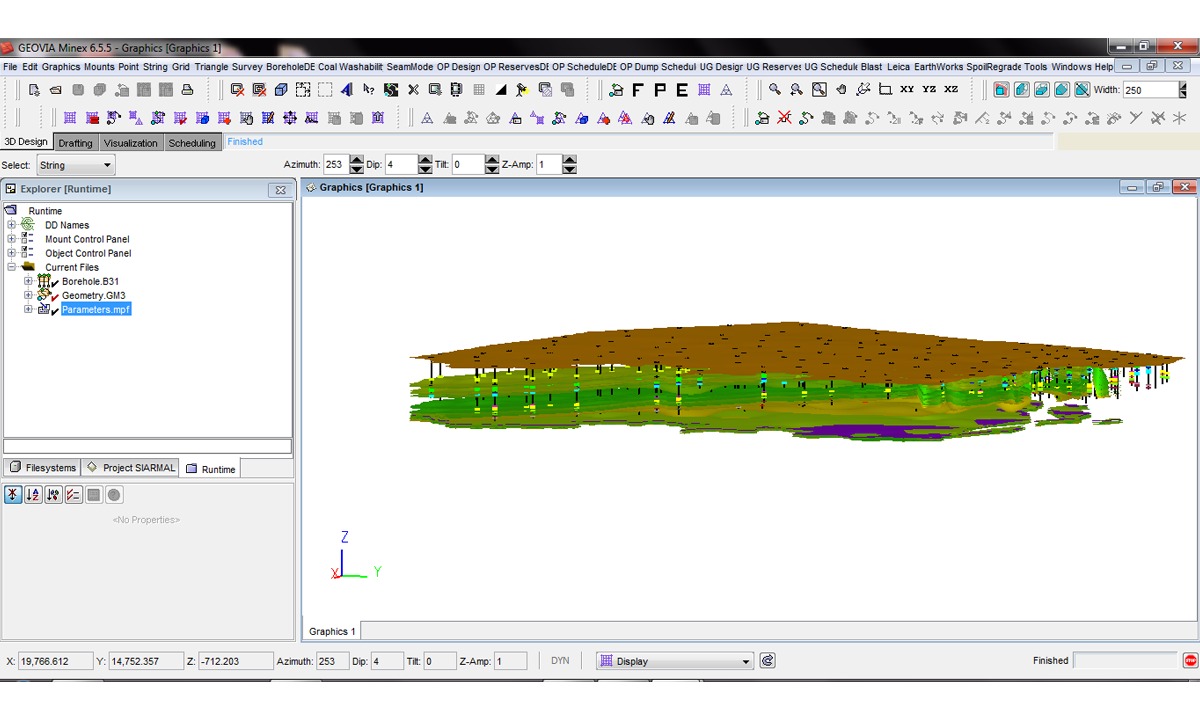Open the Display dropdown in status bar
1200x720 pixels.
coord(674,661)
